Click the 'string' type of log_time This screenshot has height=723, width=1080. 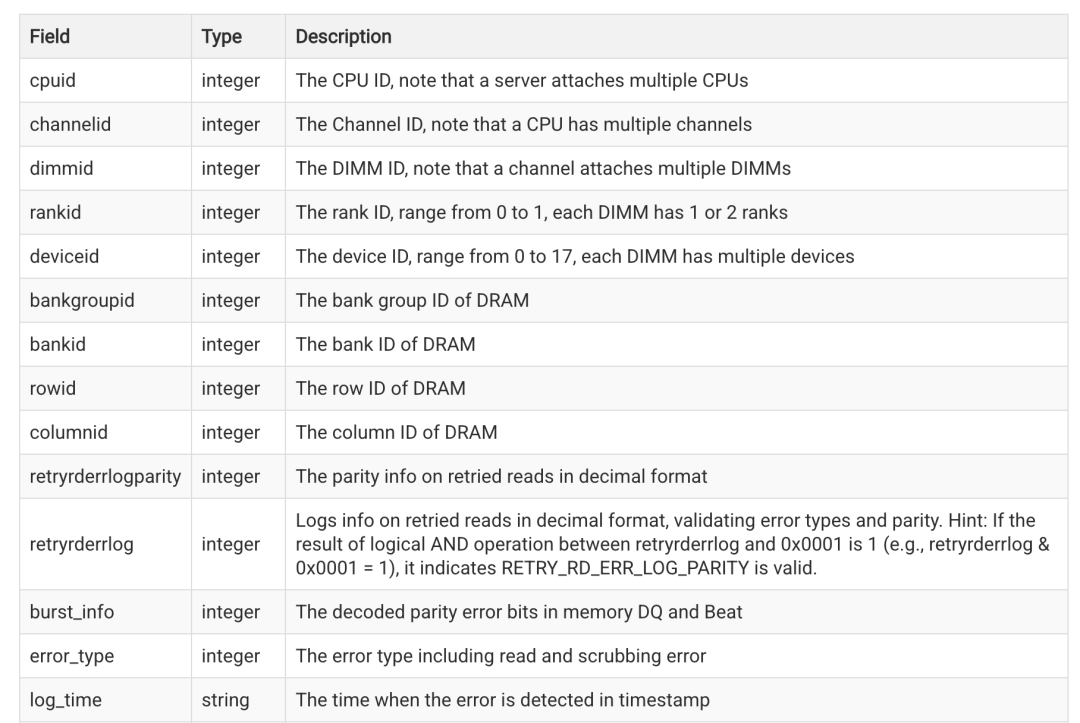coord(225,700)
